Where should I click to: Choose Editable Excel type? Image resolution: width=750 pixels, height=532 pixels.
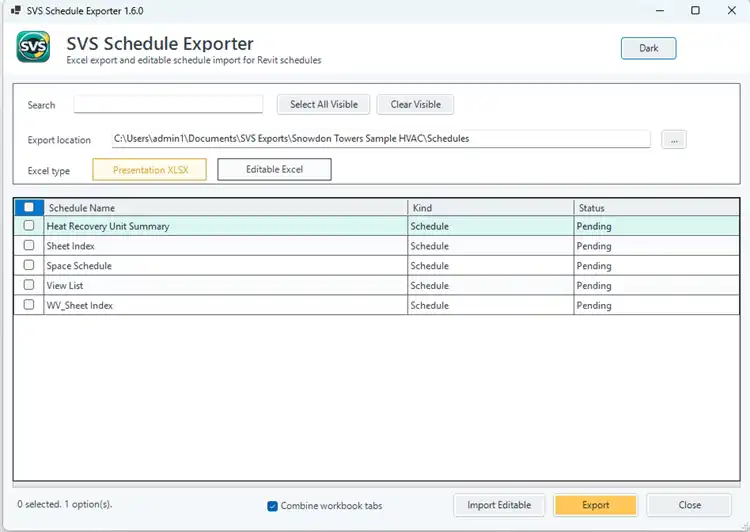pos(274,169)
